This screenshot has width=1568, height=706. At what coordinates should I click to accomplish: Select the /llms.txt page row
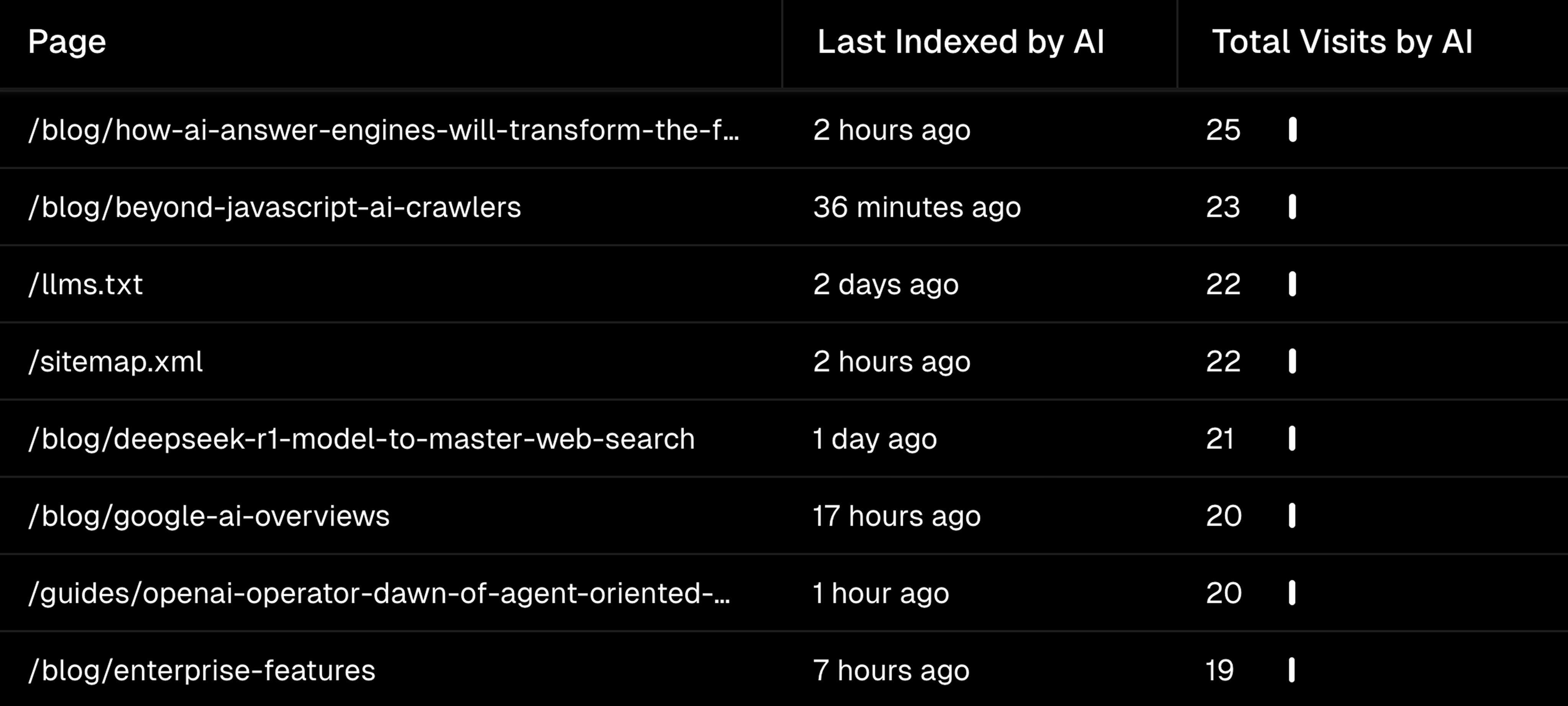point(85,284)
